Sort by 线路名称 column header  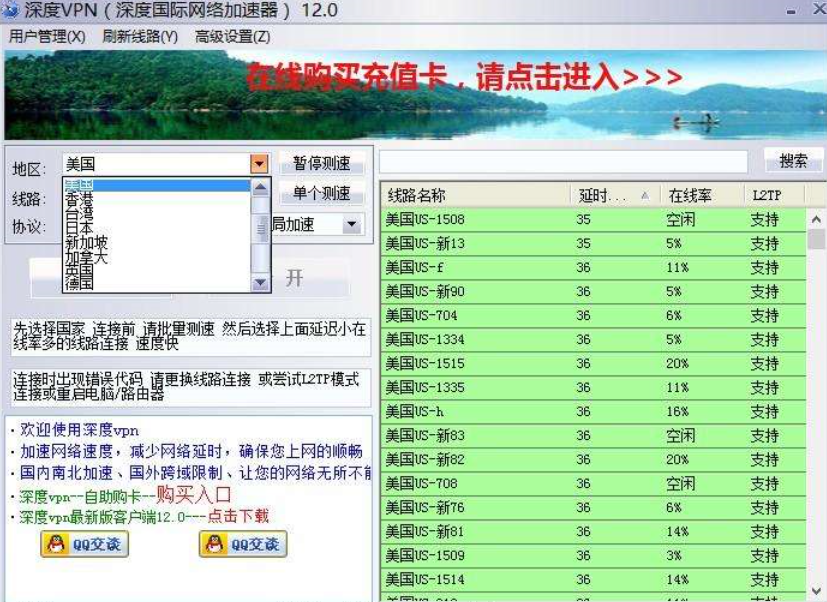click(x=476, y=196)
